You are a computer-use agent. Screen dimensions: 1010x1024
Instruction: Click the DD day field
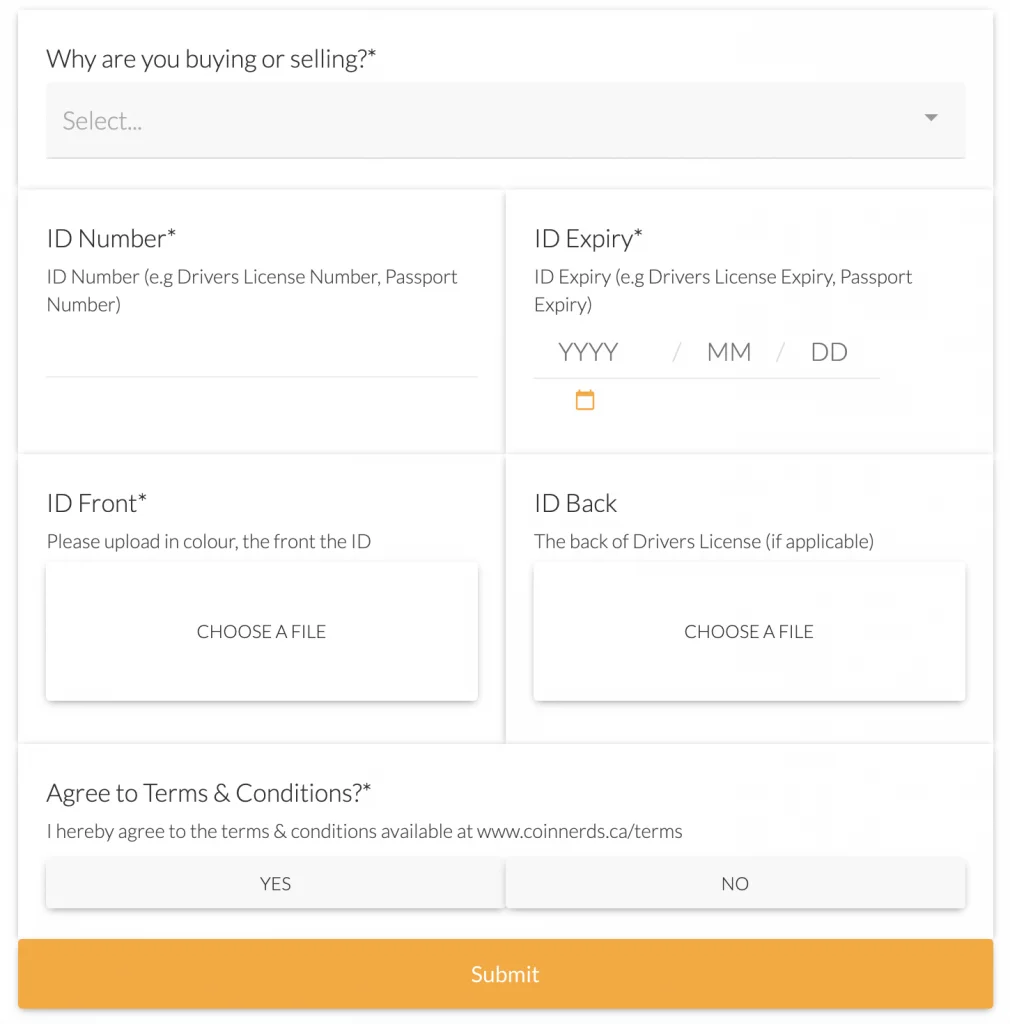tap(828, 352)
